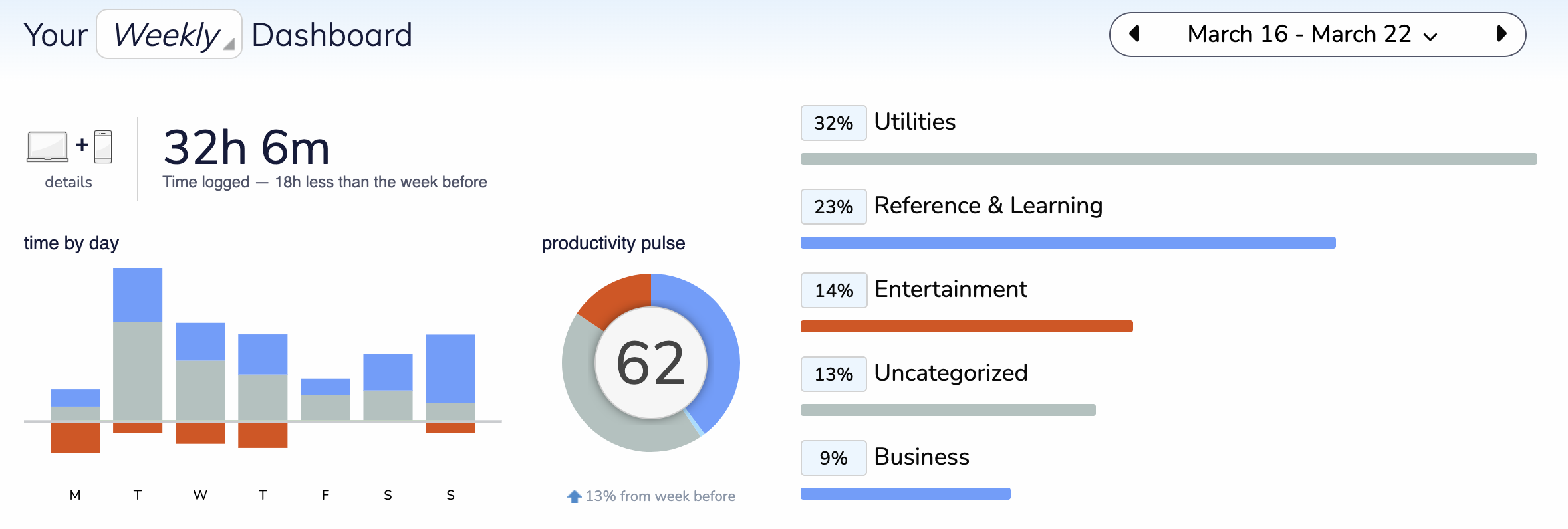Expand the March 16 - March 22 date picker
This screenshot has width=1568, height=529.
[1311, 35]
